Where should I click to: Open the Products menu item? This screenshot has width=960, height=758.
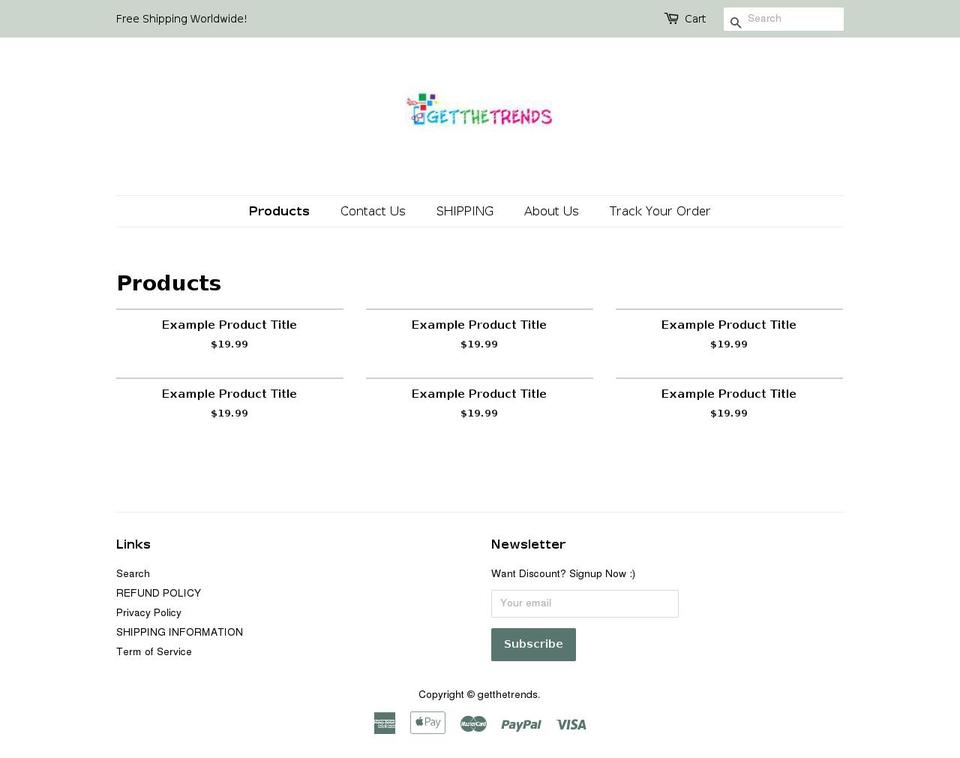(279, 211)
